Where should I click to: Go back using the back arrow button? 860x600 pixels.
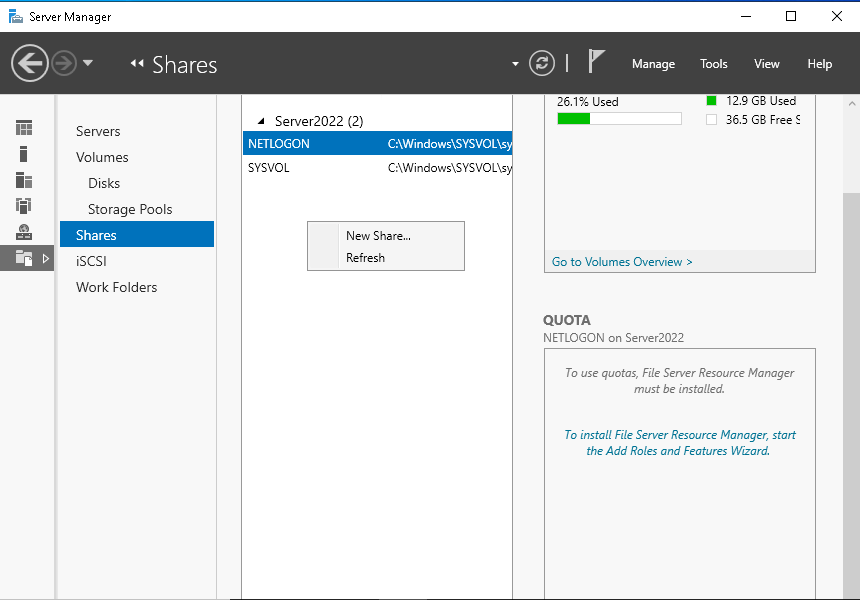click(30, 63)
